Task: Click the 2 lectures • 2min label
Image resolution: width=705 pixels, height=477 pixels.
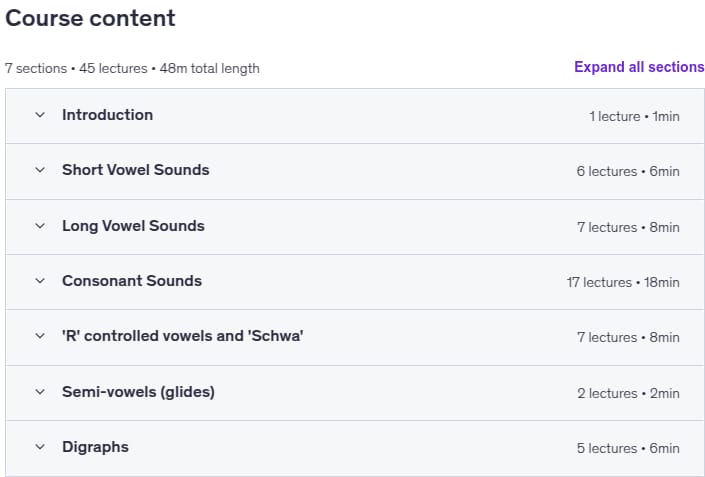Action: click(628, 393)
